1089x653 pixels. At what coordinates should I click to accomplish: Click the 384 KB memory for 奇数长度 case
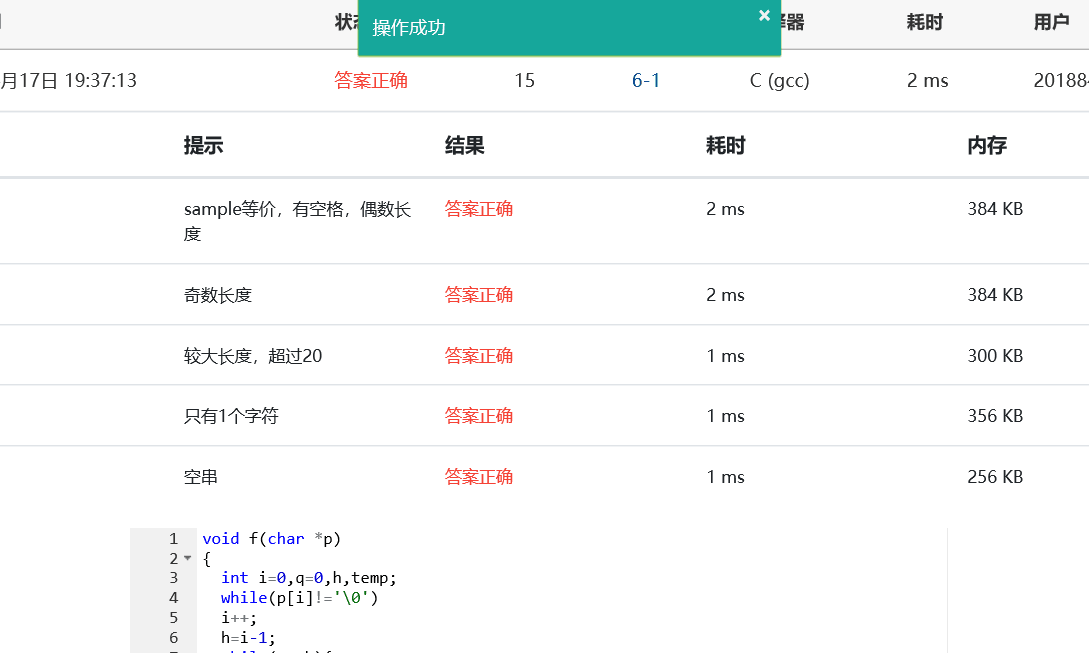995,295
